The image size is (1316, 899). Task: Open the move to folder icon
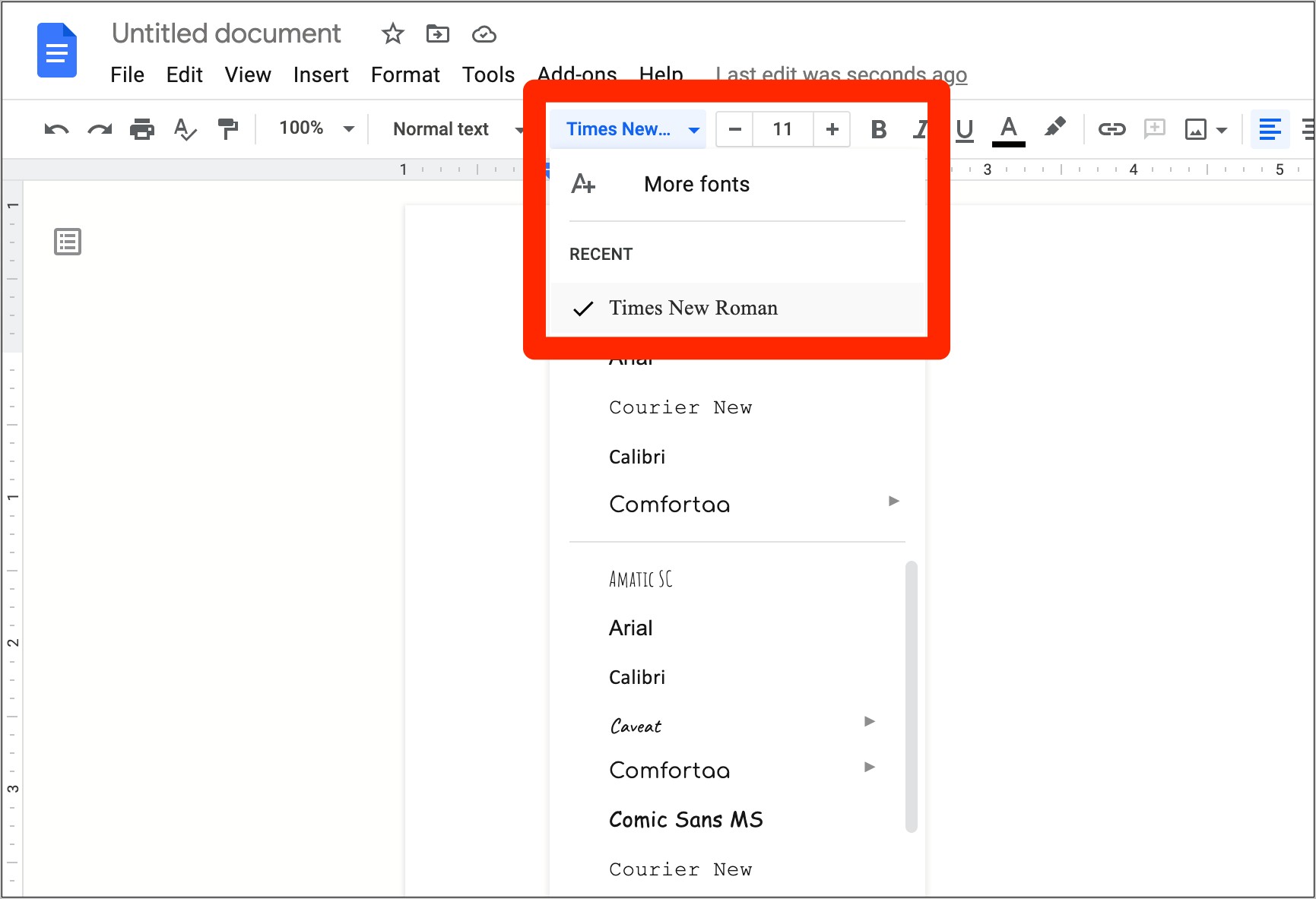438,33
